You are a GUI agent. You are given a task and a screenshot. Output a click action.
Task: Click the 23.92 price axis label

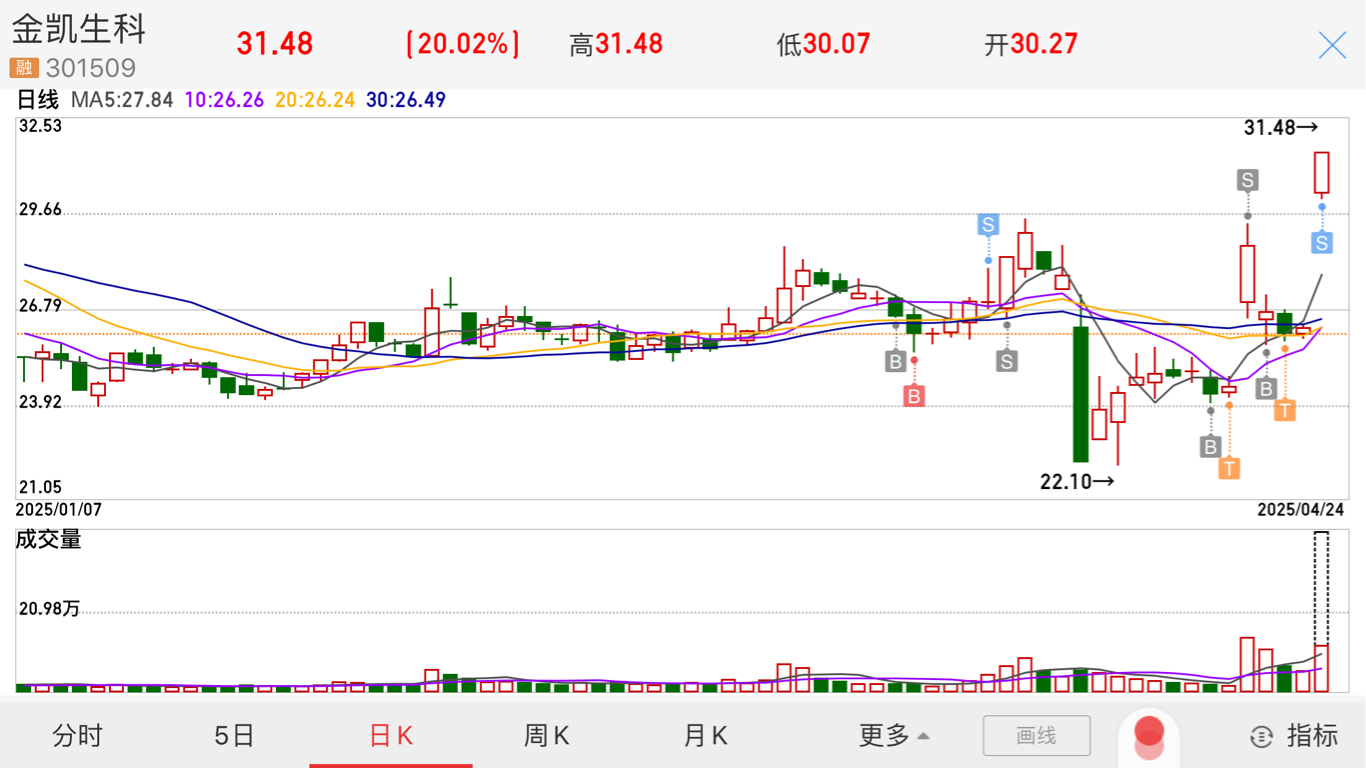(x=40, y=401)
